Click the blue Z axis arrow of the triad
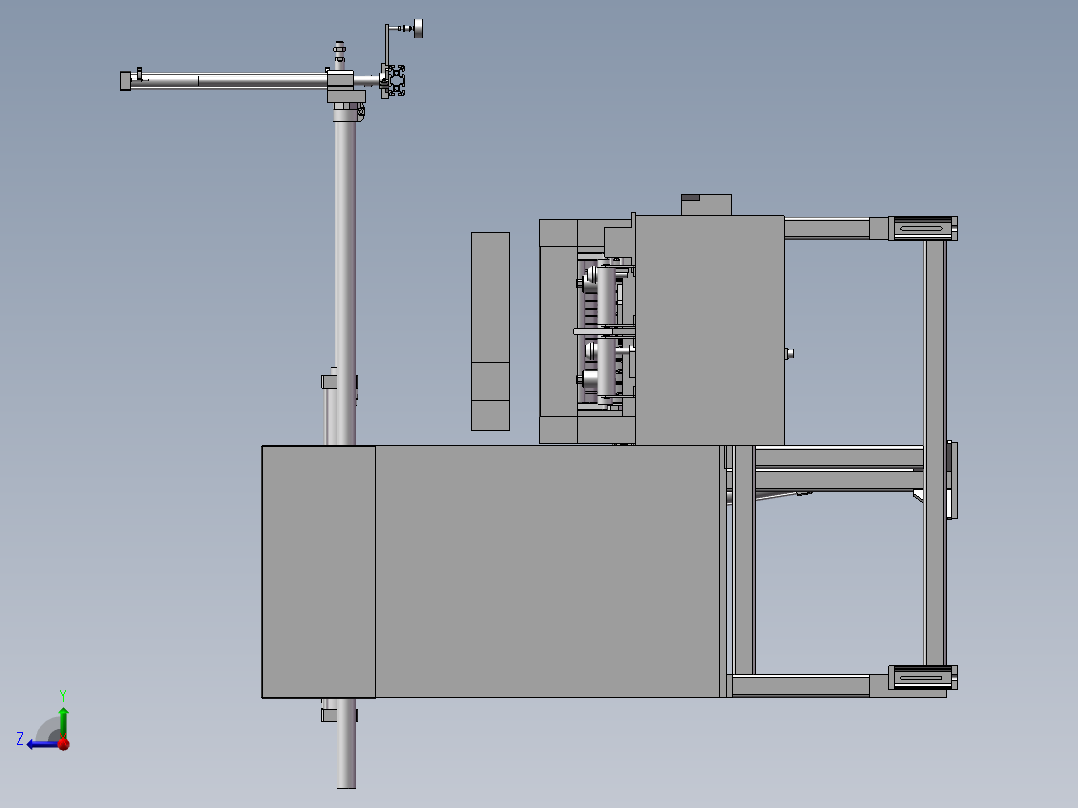Image resolution: width=1078 pixels, height=808 pixels. (41, 744)
